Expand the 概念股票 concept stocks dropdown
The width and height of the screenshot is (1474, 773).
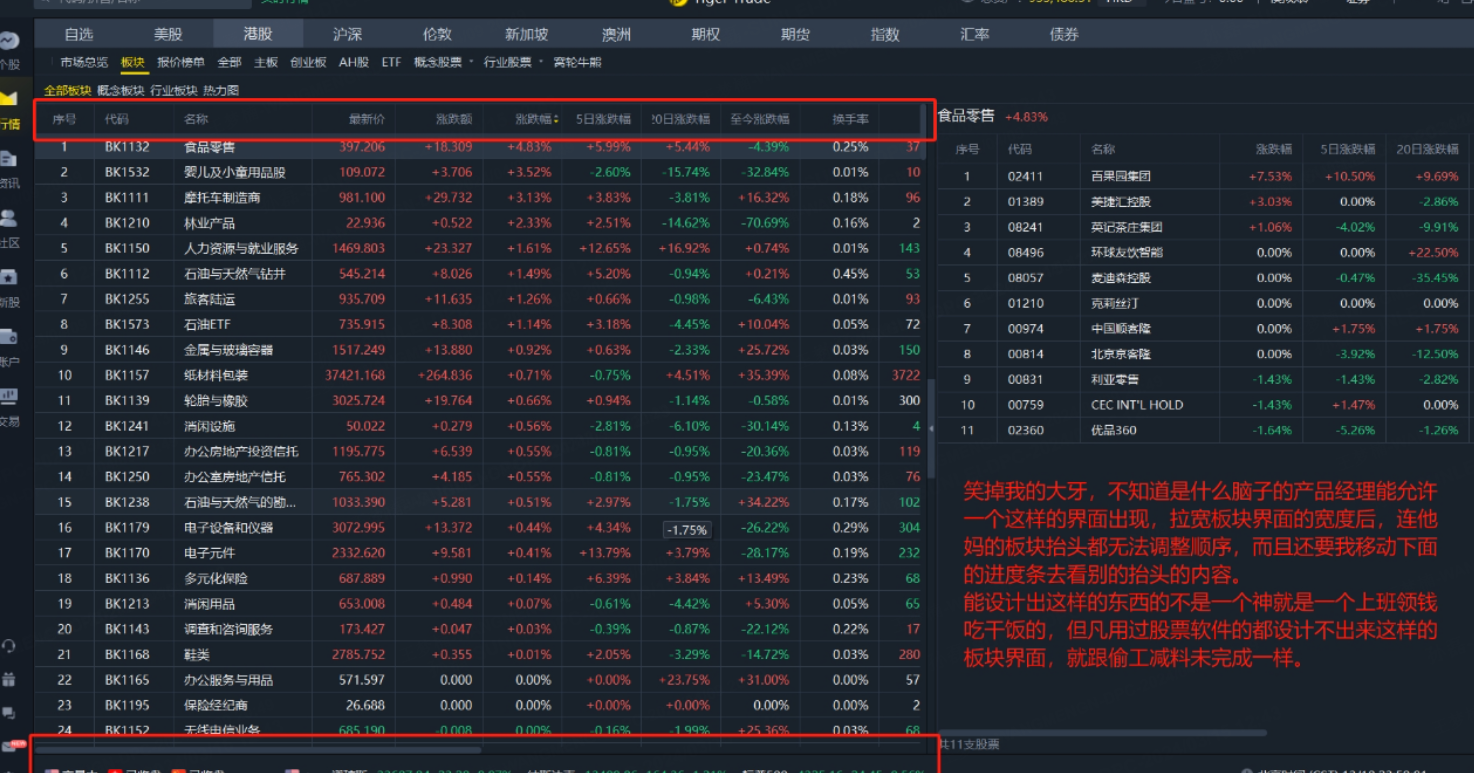pyautogui.click(x=443, y=62)
